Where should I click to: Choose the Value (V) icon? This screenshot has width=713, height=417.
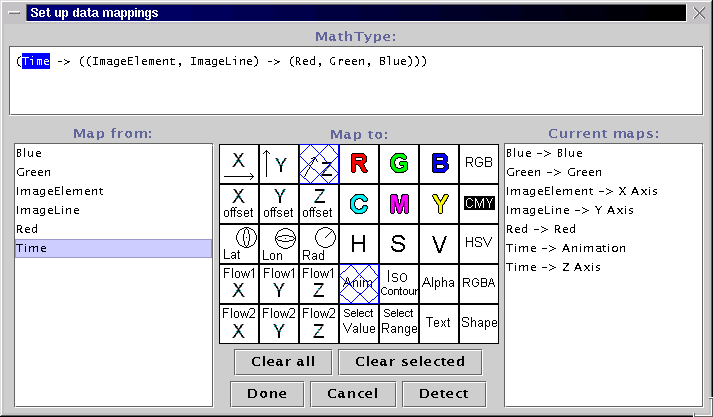(439, 244)
